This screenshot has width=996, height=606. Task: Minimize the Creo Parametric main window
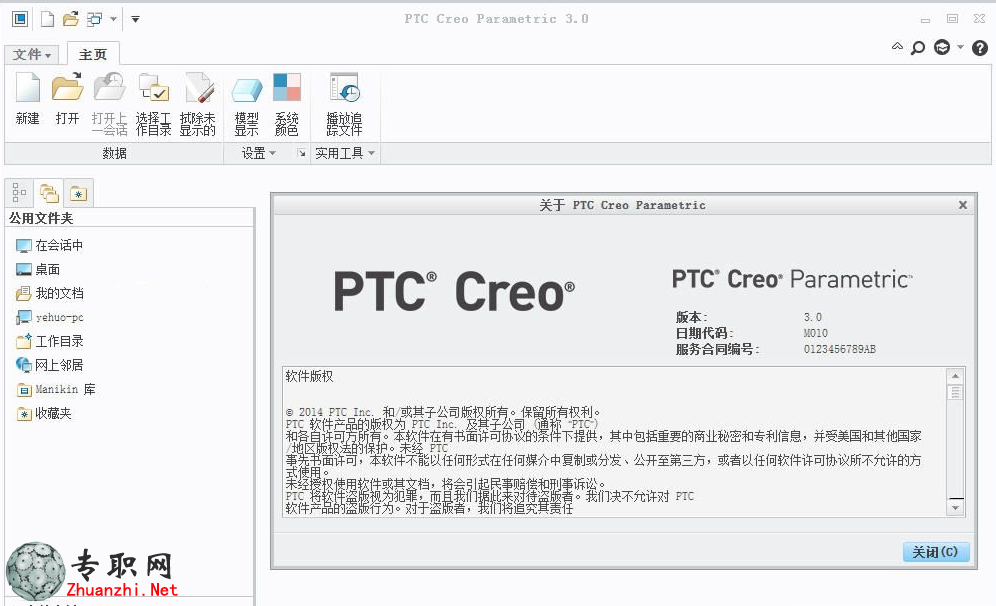(925, 20)
